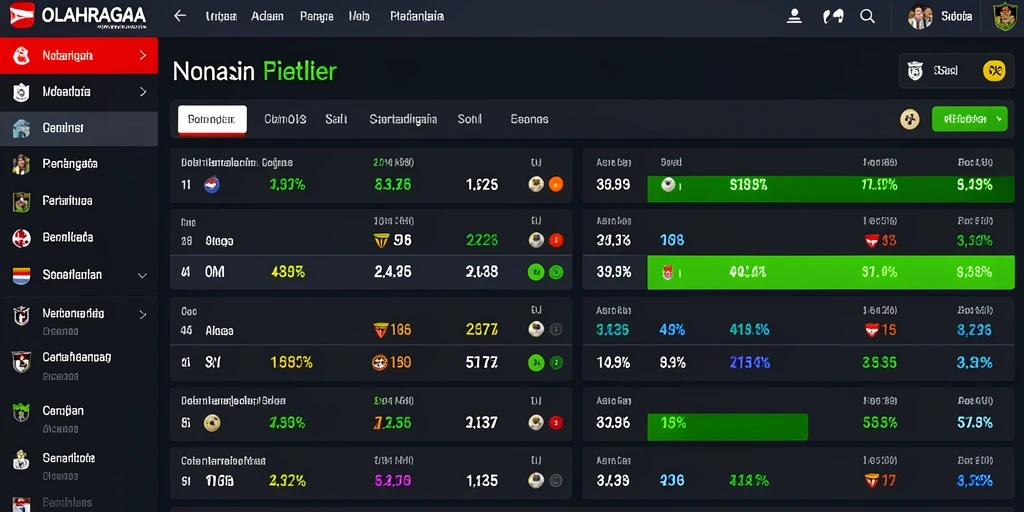The width and height of the screenshot is (1024, 512).
Task: Open the user profile icon in header
Action: click(794, 16)
